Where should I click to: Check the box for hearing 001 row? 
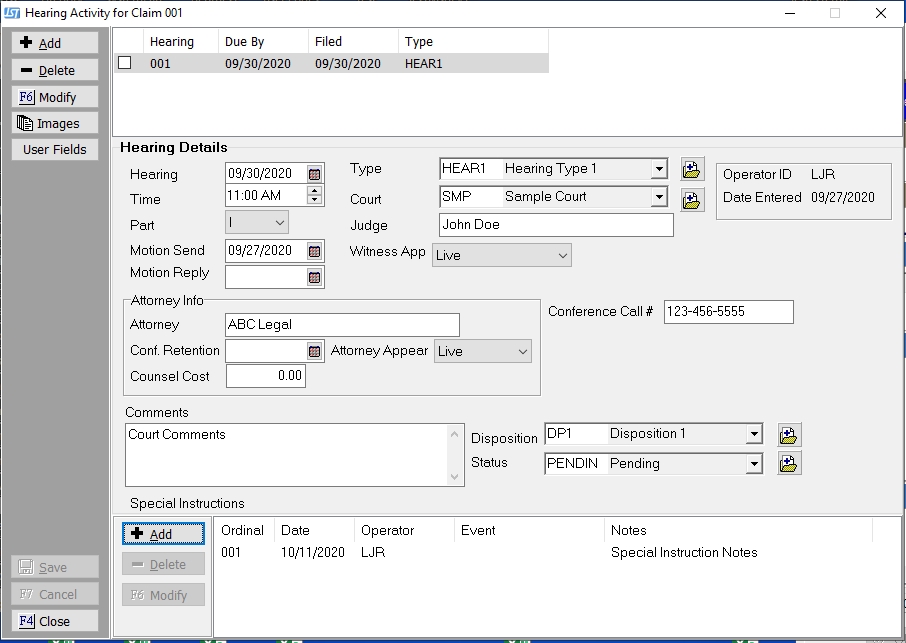click(125, 63)
